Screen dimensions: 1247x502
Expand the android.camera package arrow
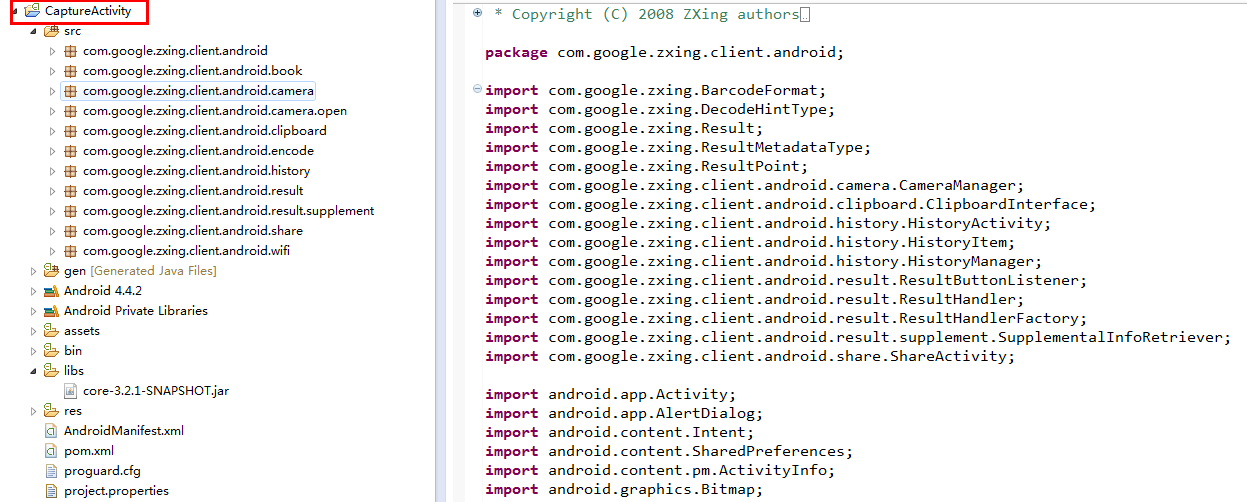click(53, 91)
